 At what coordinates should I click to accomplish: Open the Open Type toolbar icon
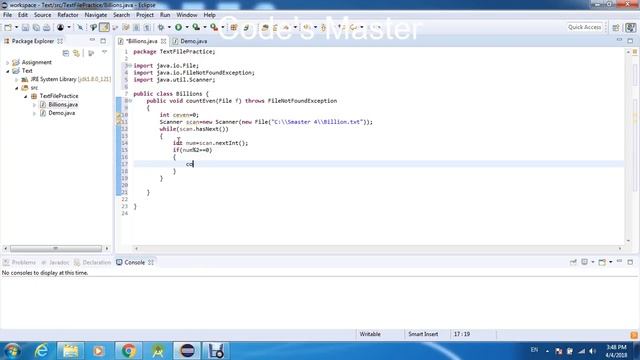tap(265, 27)
